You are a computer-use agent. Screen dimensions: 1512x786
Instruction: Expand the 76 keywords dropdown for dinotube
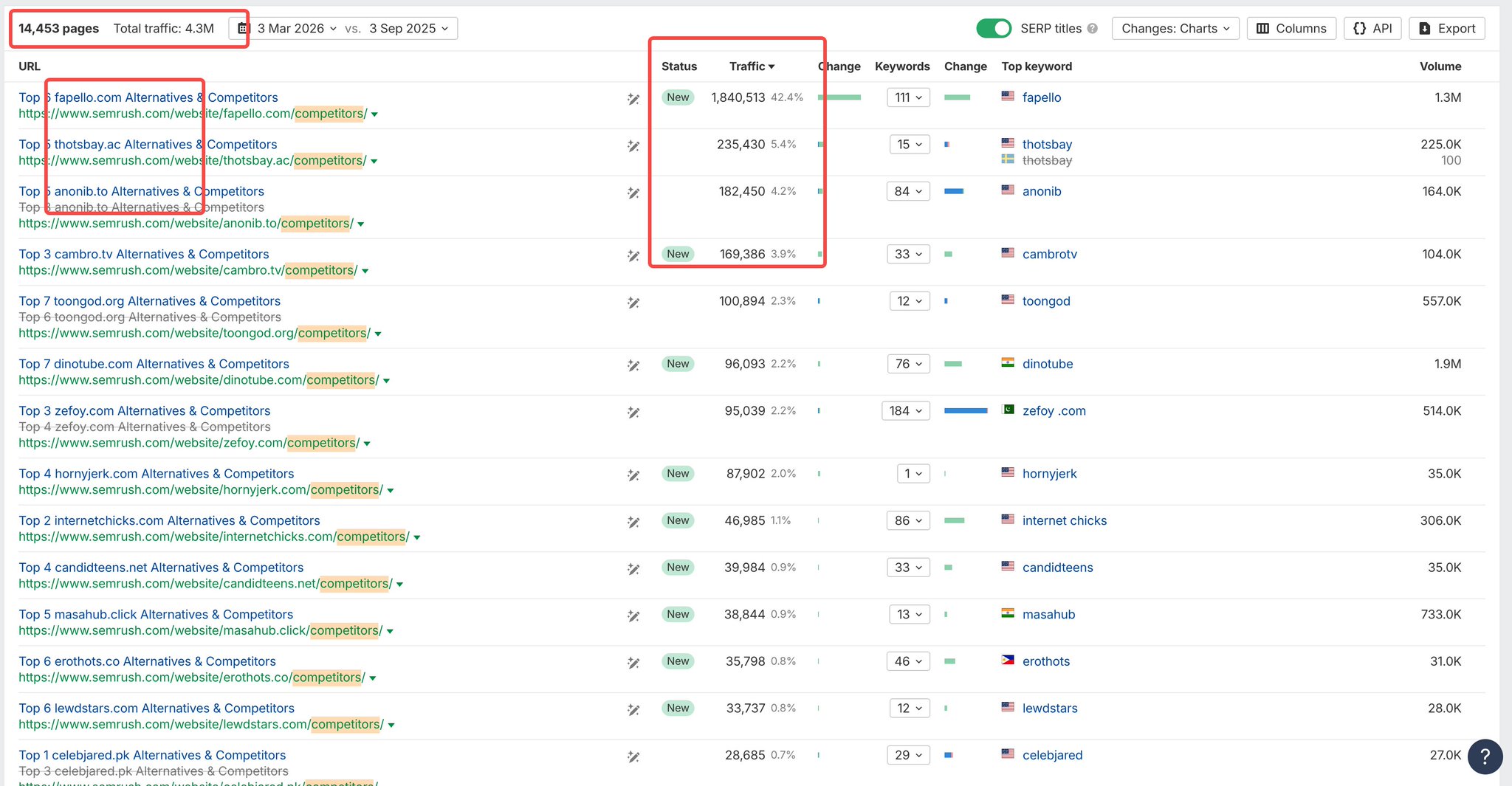coord(908,364)
